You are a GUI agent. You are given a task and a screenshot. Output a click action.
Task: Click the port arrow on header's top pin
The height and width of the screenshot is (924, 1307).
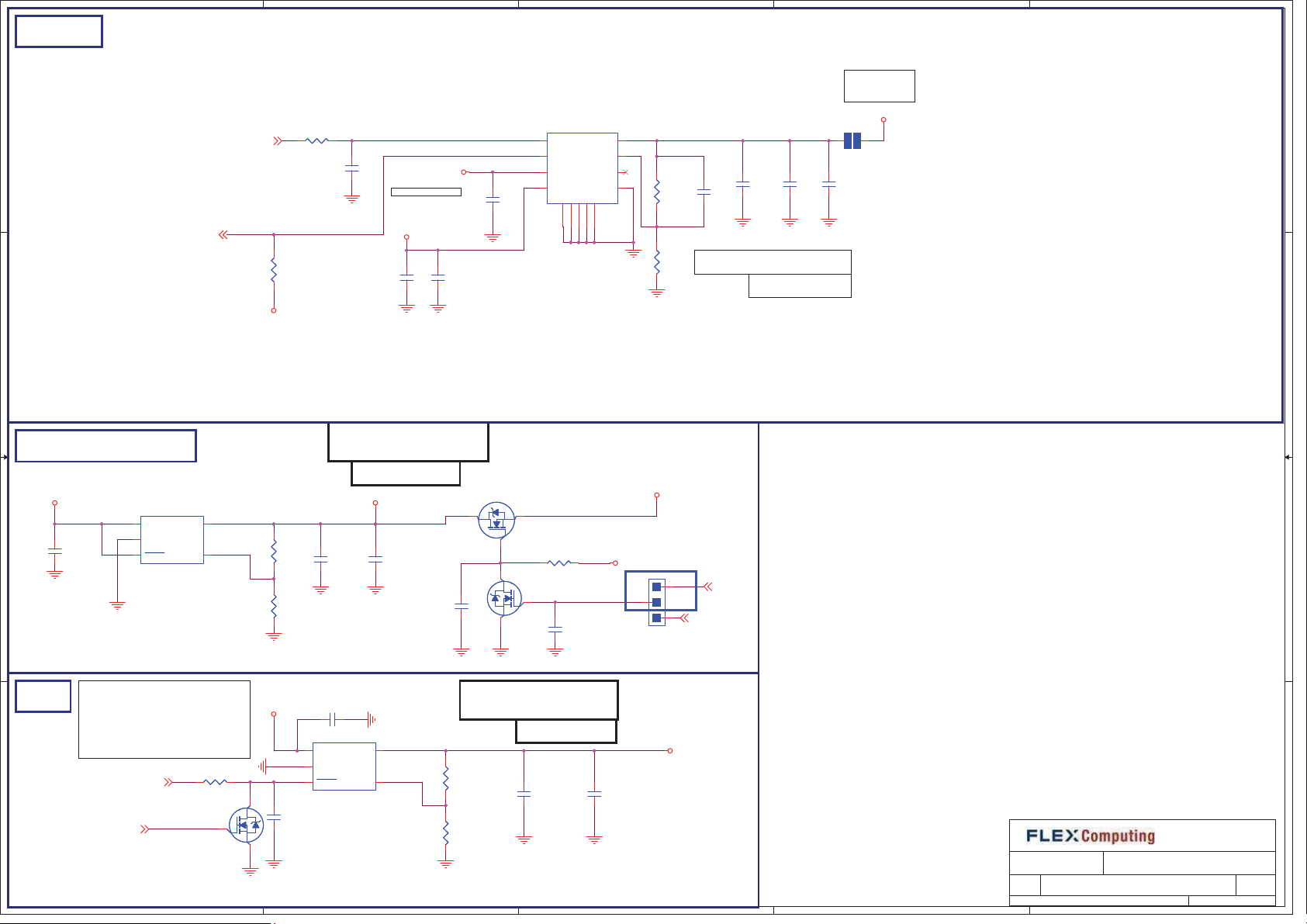[707, 587]
